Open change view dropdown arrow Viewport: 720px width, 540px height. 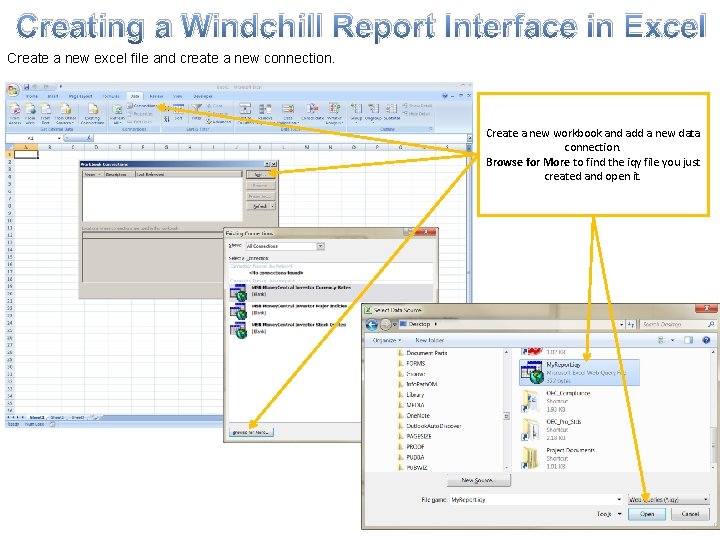673,340
